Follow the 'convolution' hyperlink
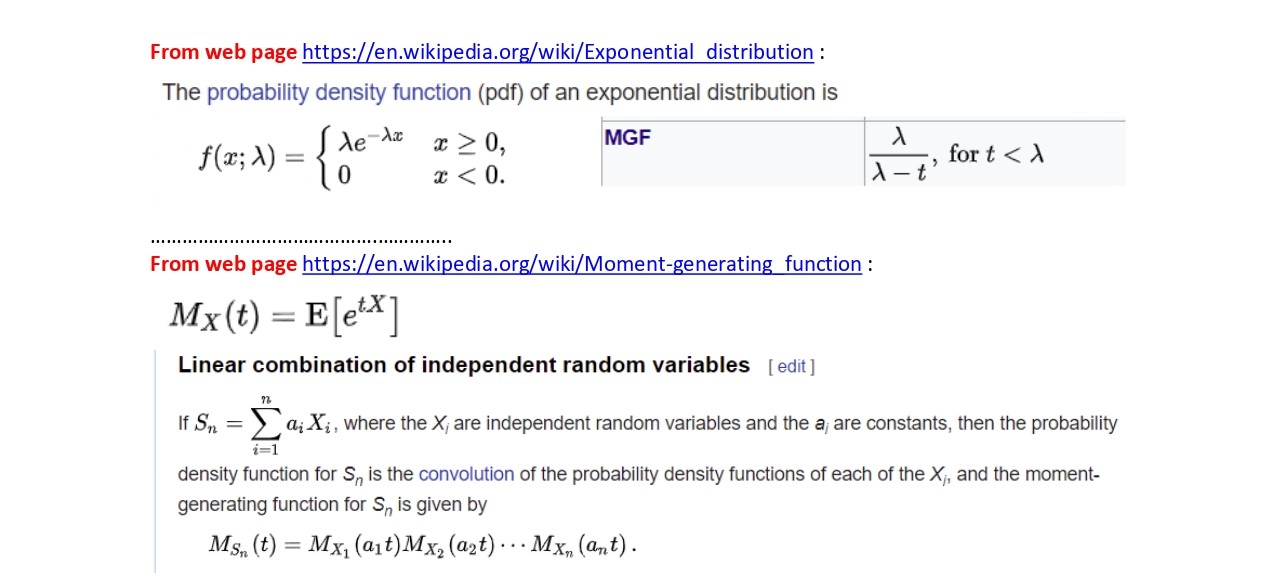The width and height of the screenshot is (1275, 574). pyautogui.click(x=465, y=474)
